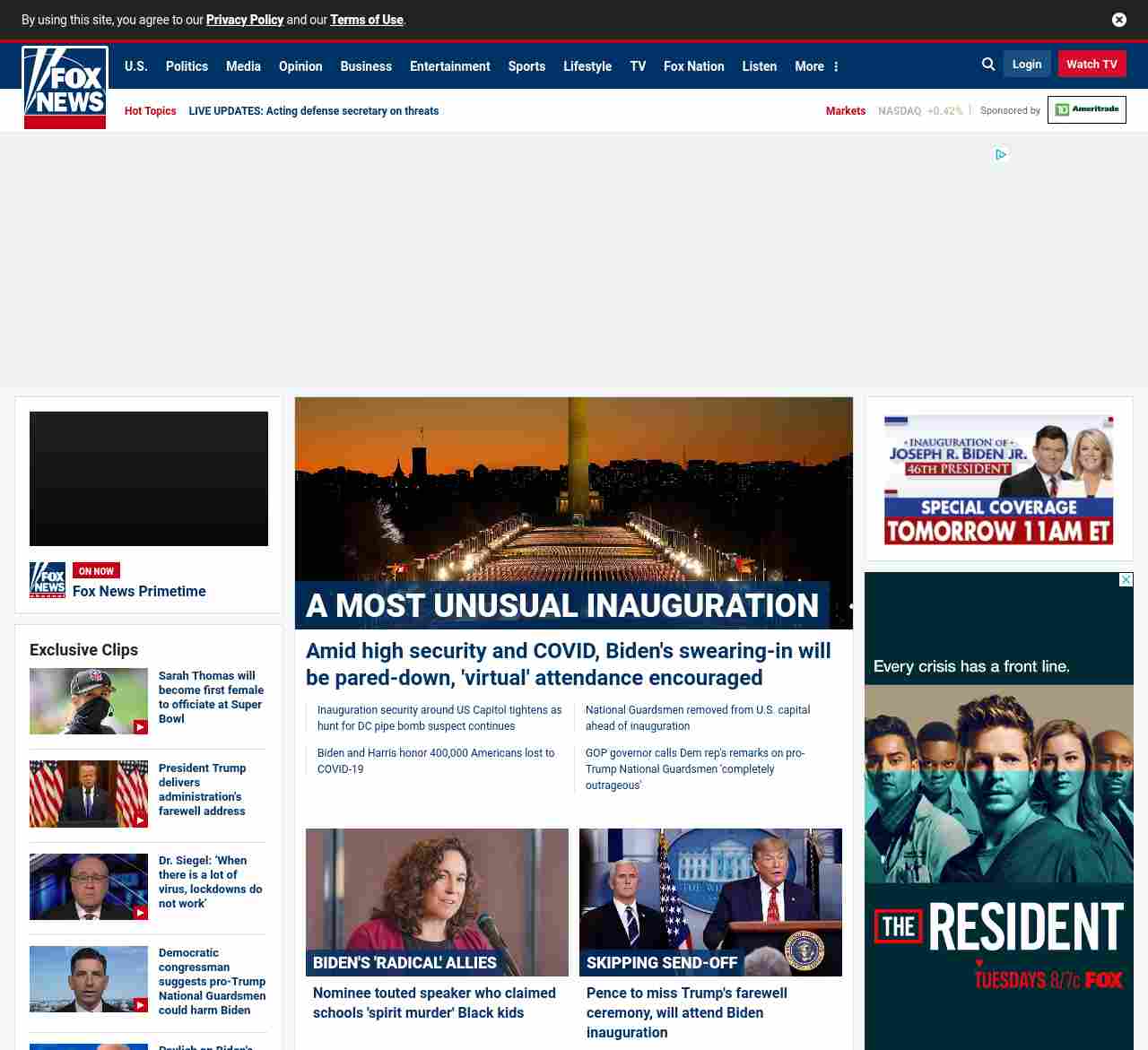Viewport: 1148px width, 1050px height.
Task: Go to the Sports section
Action: pos(526,66)
